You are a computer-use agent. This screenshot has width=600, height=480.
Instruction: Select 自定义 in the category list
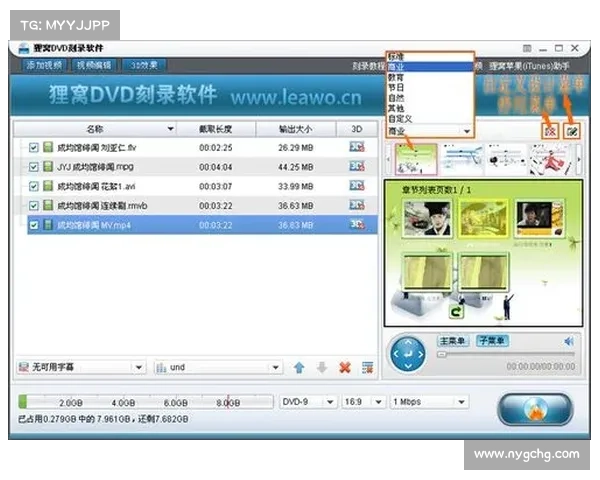click(430, 119)
